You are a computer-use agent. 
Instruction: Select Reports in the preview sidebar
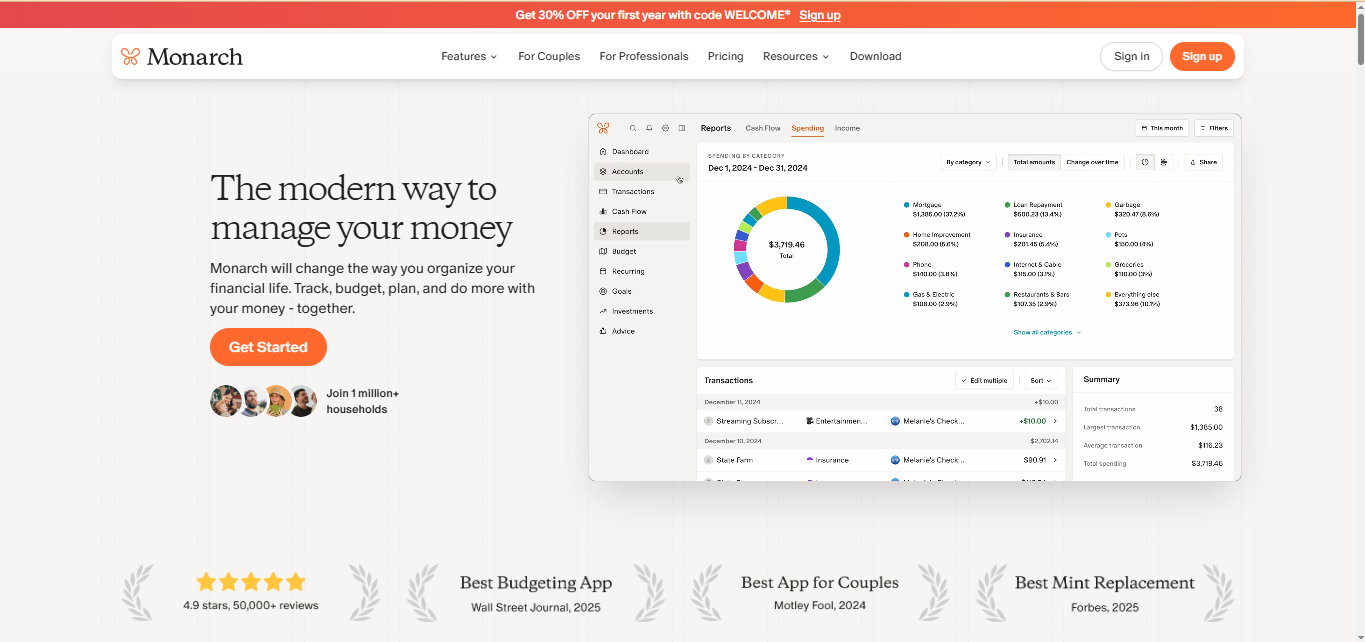(x=641, y=231)
